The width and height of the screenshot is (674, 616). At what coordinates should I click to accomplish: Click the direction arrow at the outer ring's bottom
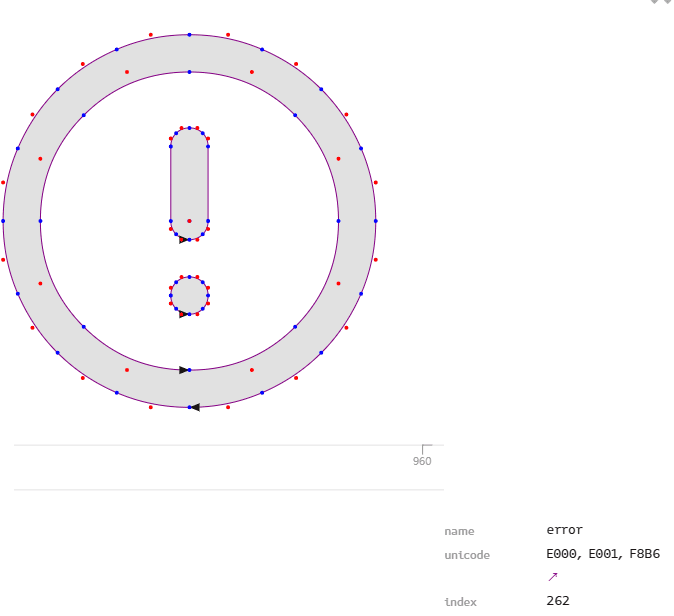pos(195,407)
